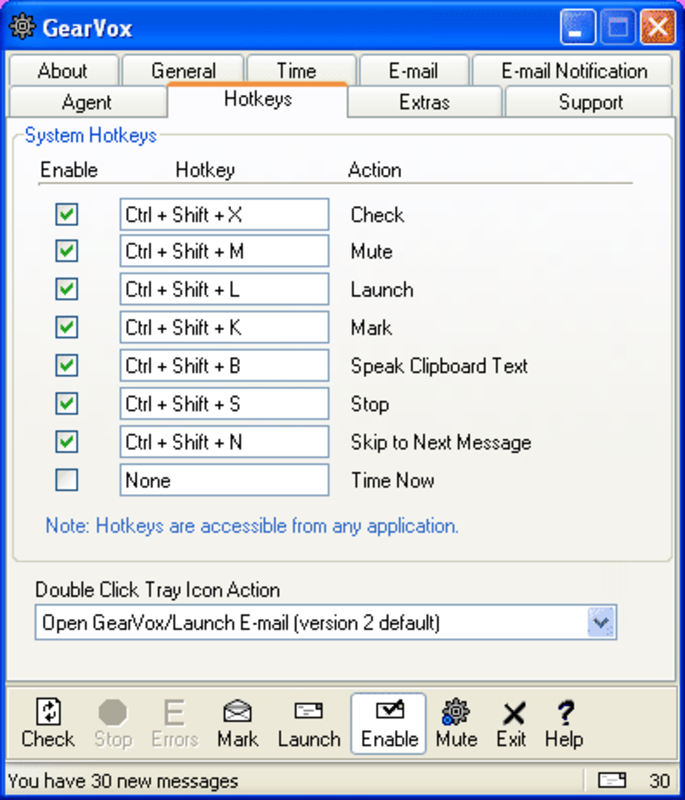Image resolution: width=685 pixels, height=800 pixels.
Task: Click the message count 30 in status bar
Action: click(659, 781)
